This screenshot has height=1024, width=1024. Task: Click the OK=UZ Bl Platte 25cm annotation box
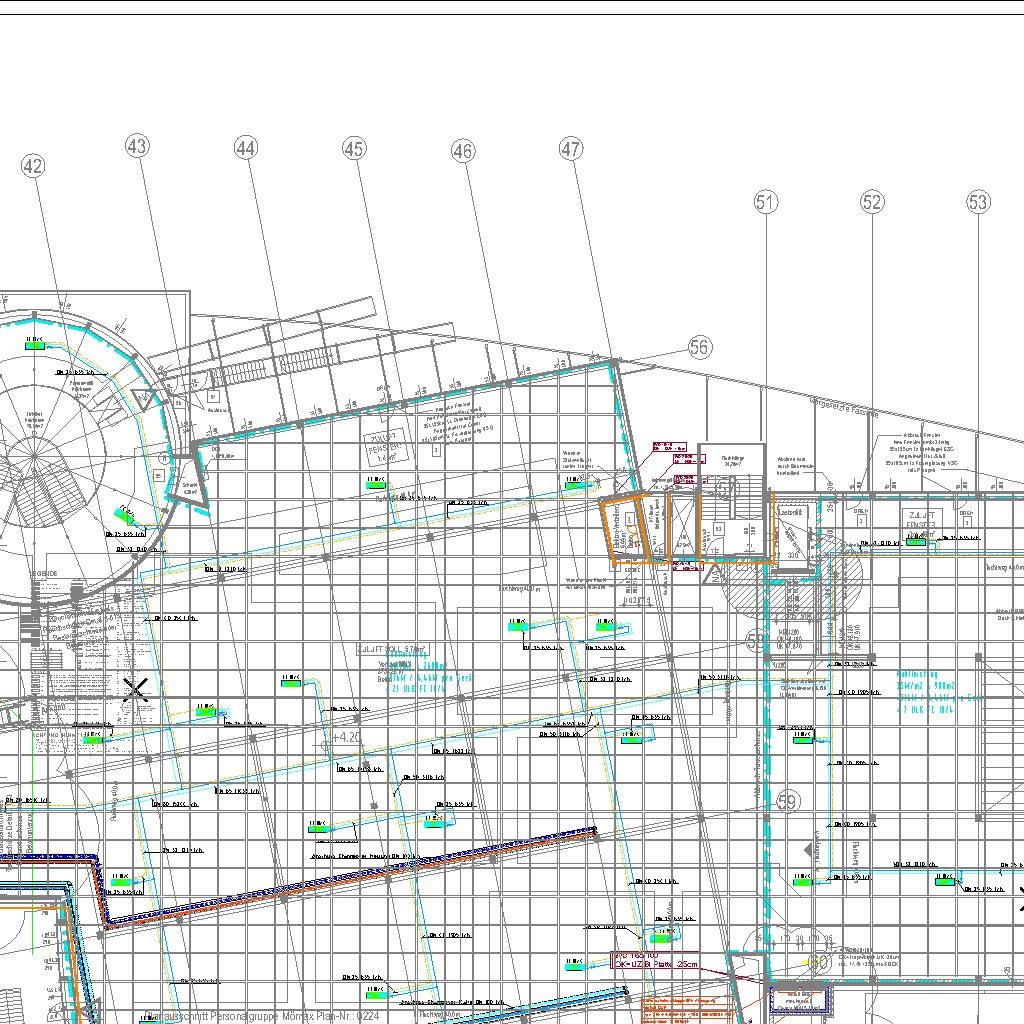pos(655,961)
